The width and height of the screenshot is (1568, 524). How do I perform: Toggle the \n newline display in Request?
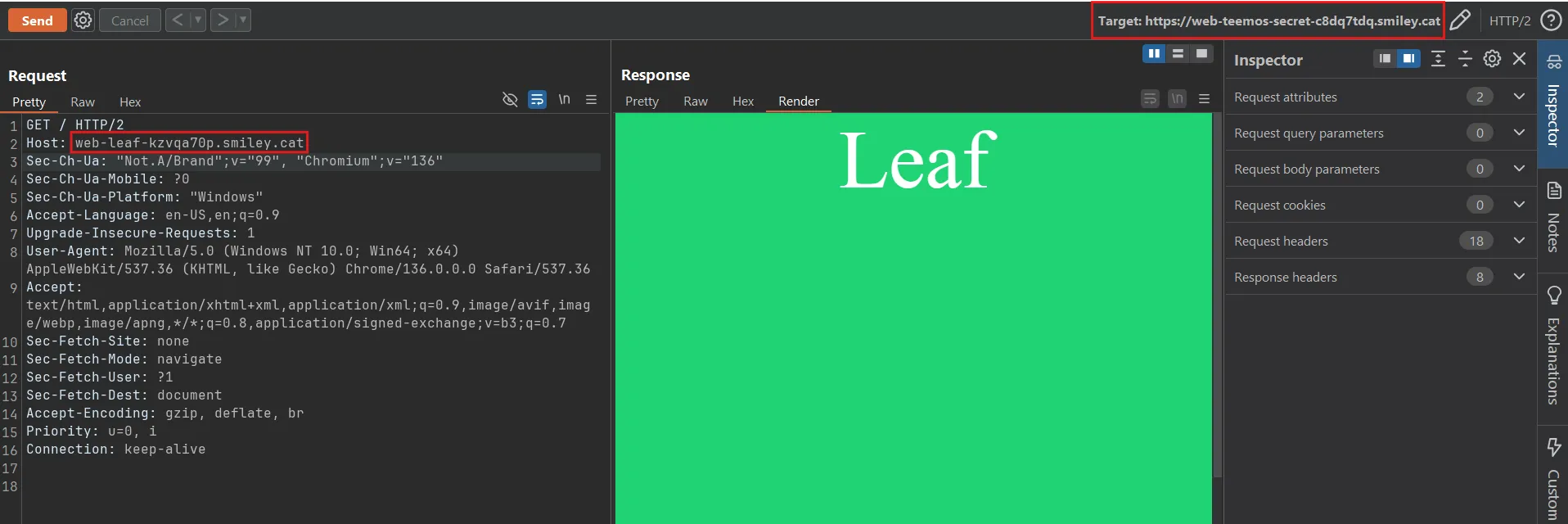click(x=564, y=100)
